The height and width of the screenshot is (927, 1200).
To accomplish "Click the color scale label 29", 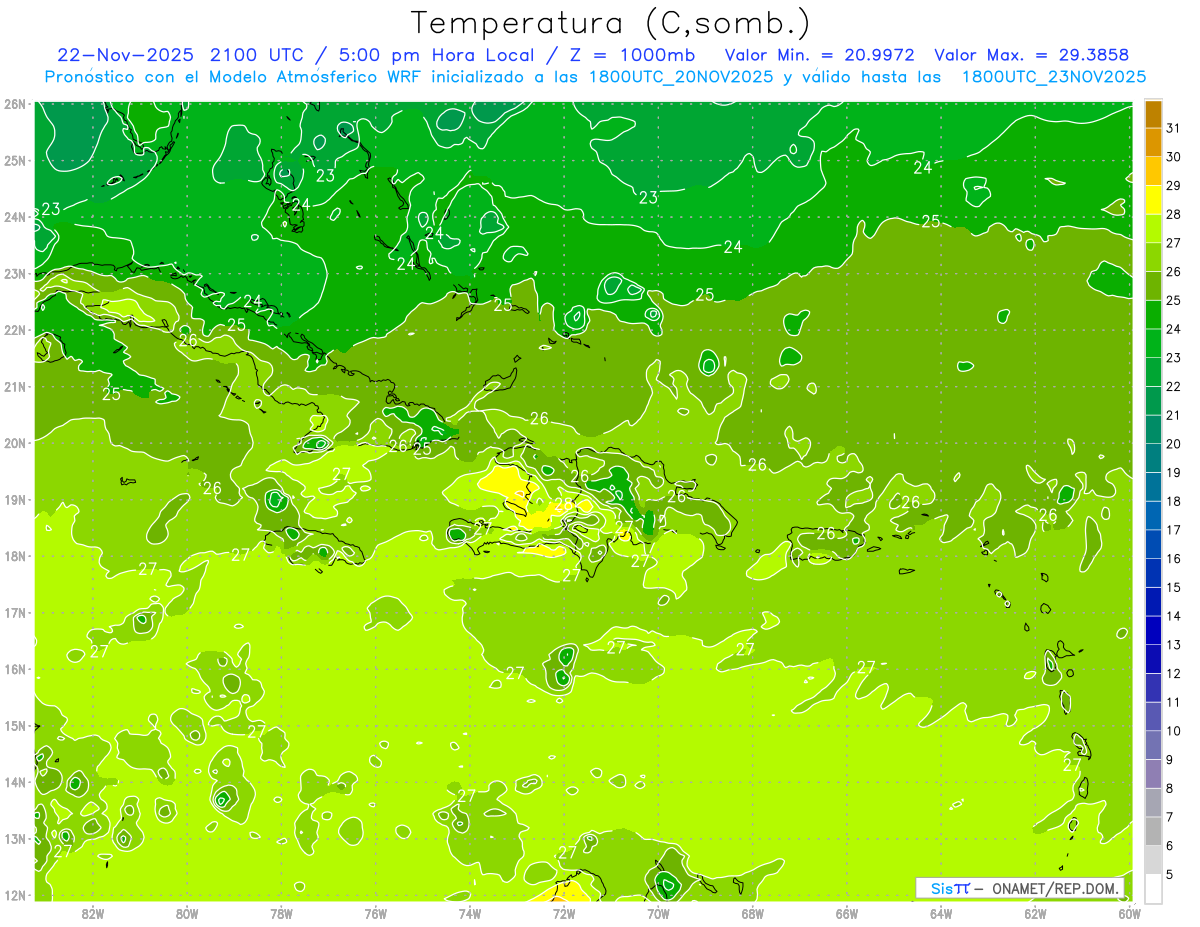I will tap(1173, 185).
